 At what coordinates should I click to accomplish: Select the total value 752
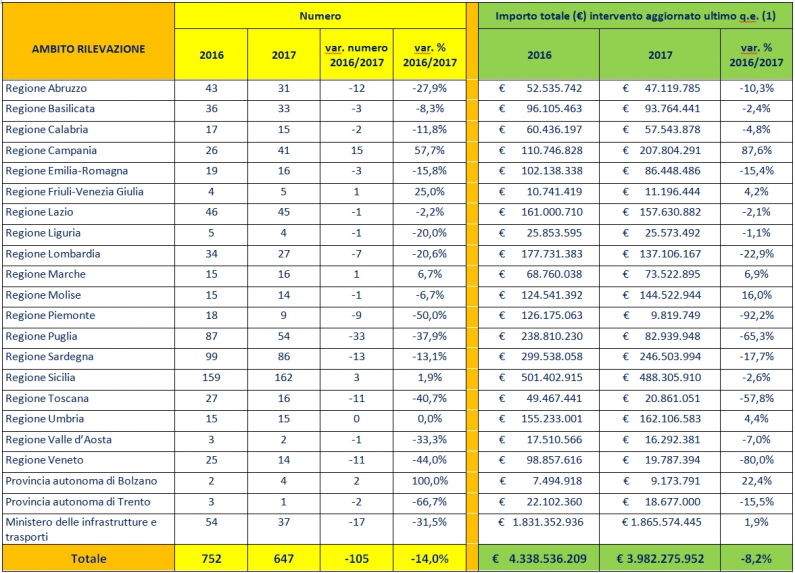pyautogui.click(x=210, y=559)
